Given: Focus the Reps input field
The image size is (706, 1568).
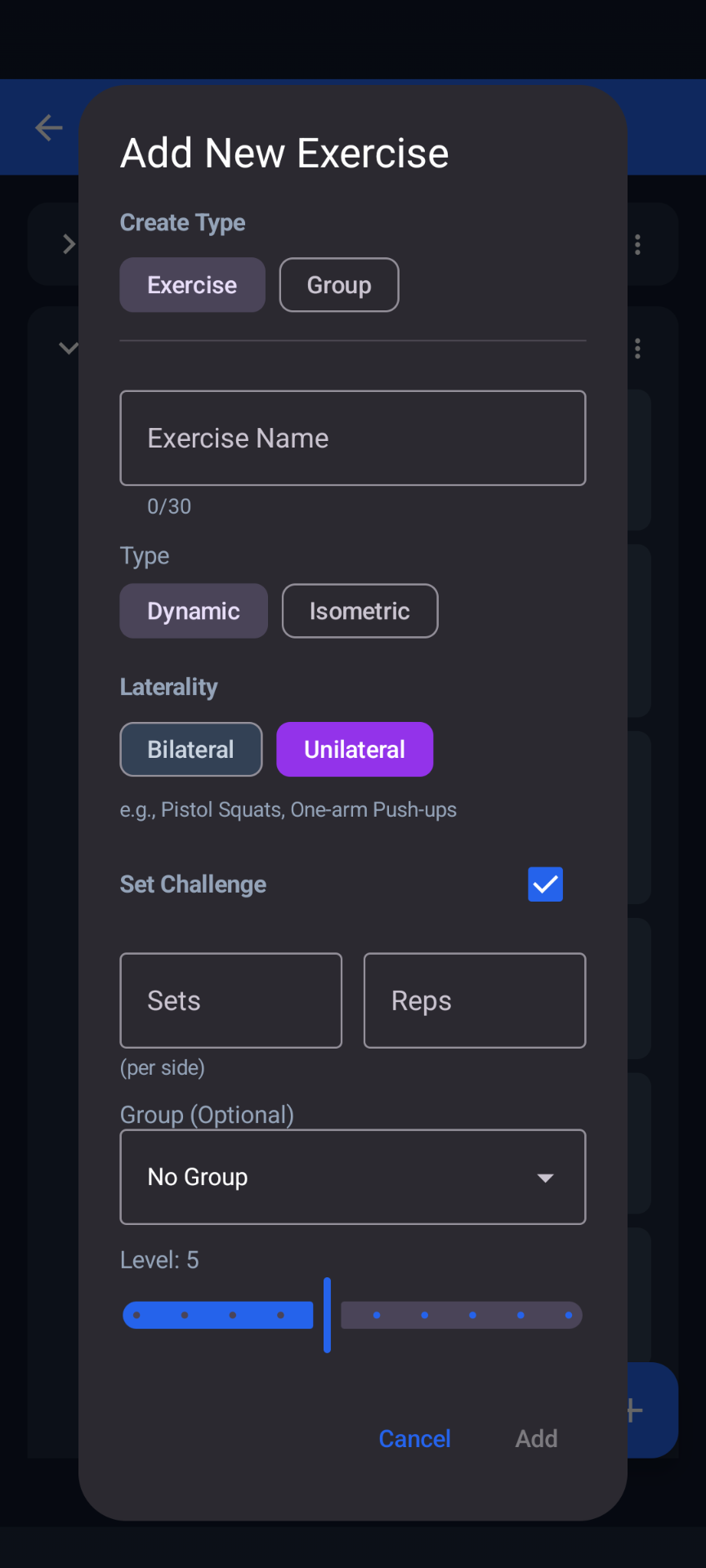Looking at the screenshot, I should pyautogui.click(x=475, y=1000).
